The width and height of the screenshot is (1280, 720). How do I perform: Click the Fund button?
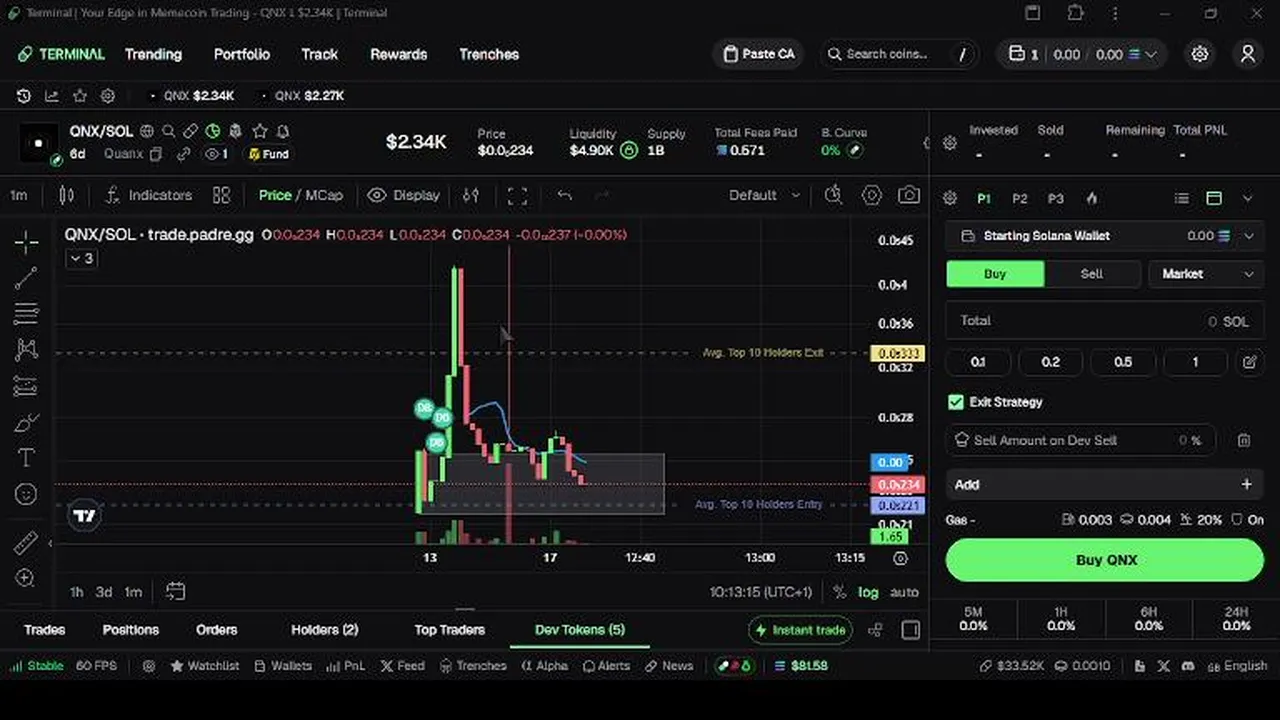269,154
